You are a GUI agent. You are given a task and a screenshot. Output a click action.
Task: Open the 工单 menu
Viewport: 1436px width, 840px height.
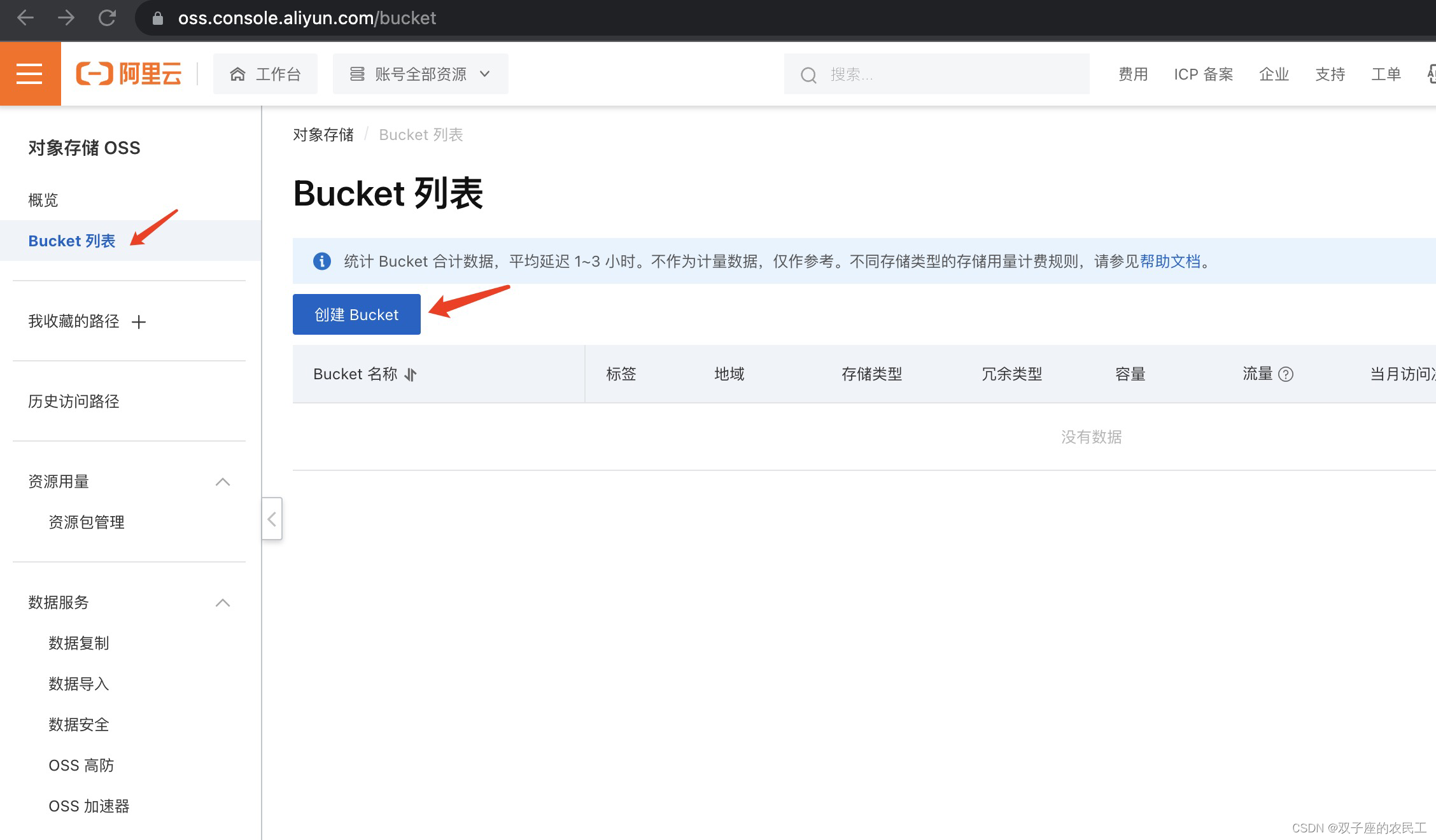coord(1386,74)
